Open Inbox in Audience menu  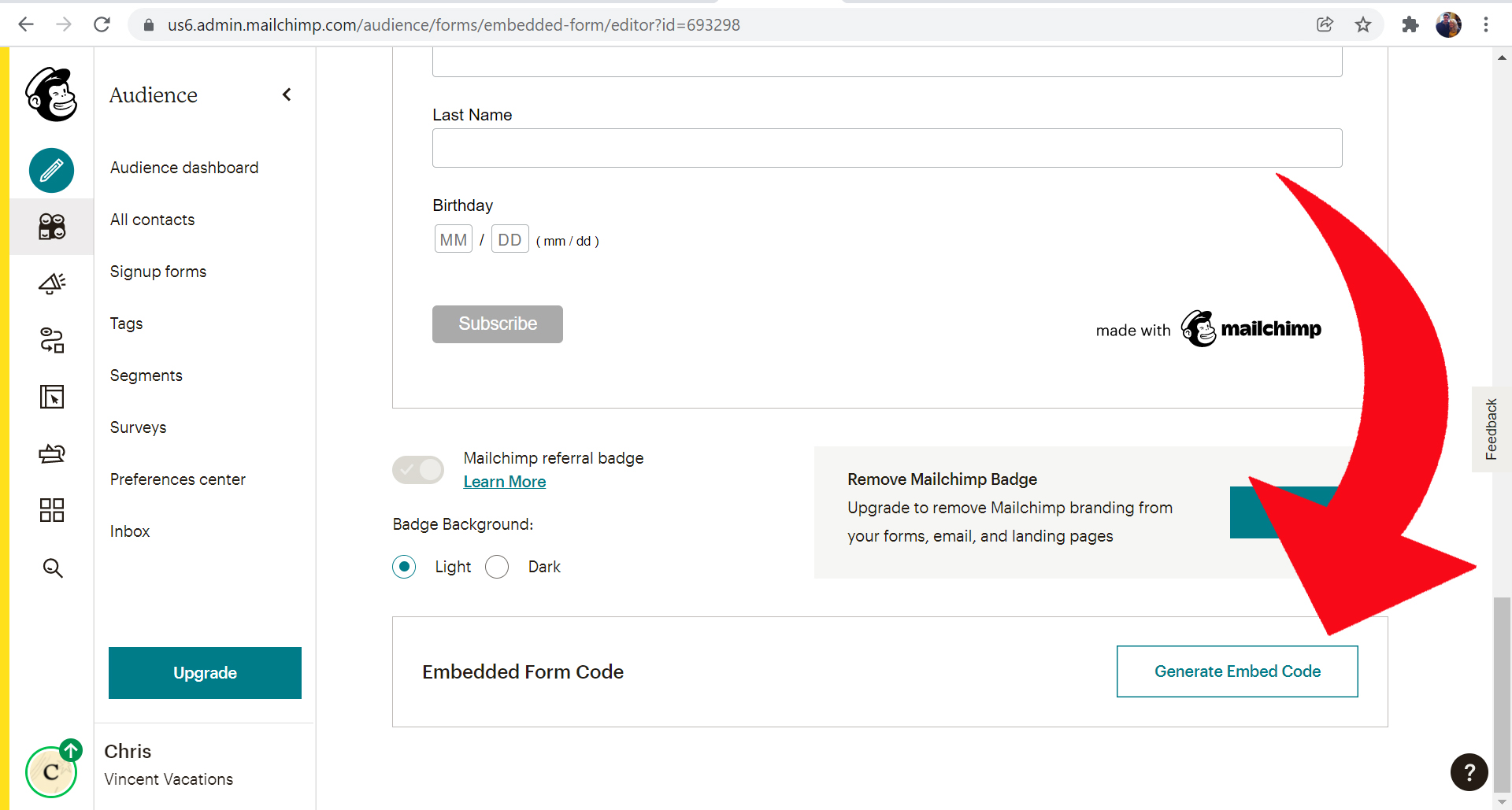(x=130, y=531)
